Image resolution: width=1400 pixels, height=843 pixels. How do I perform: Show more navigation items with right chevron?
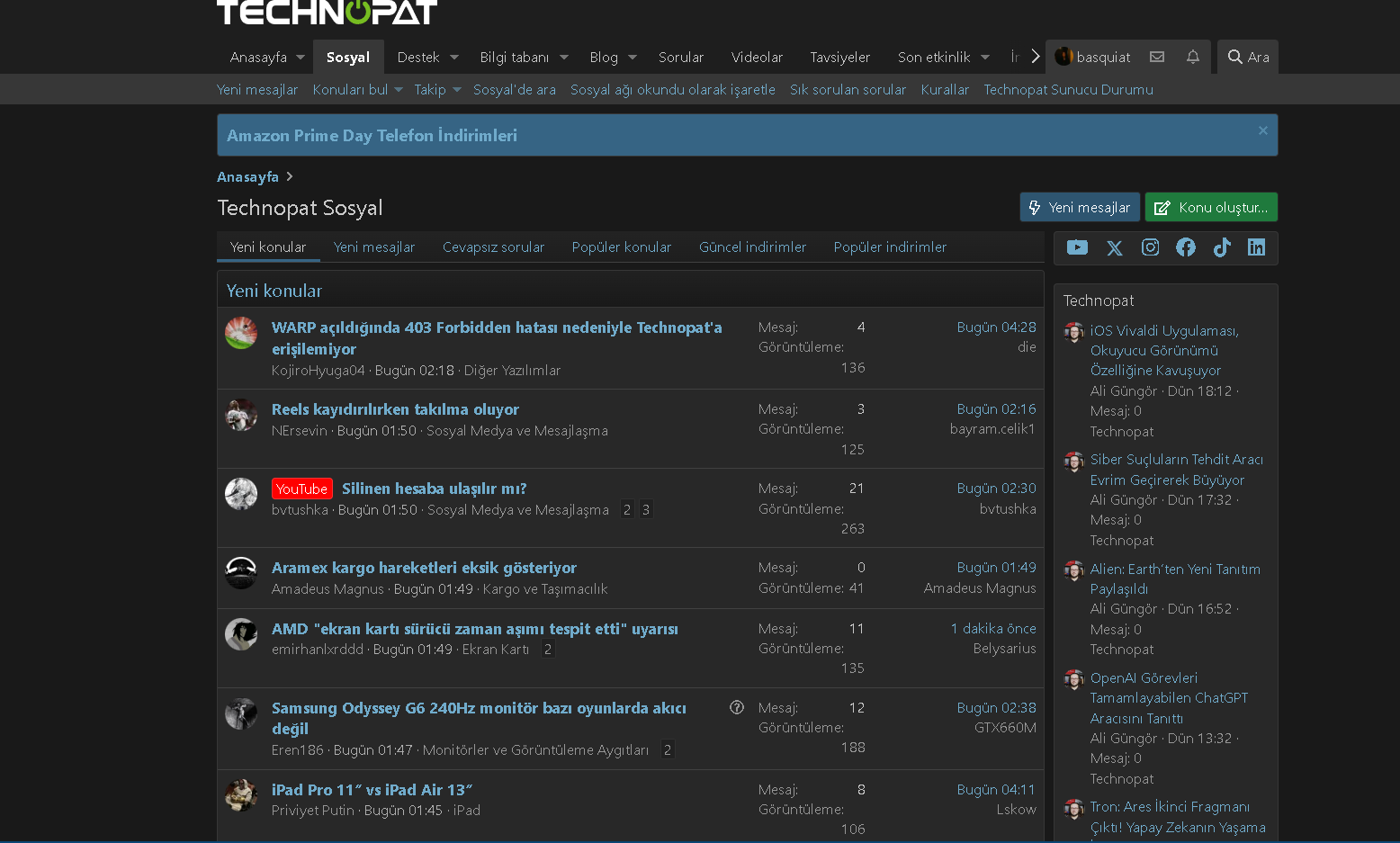[x=1036, y=57]
